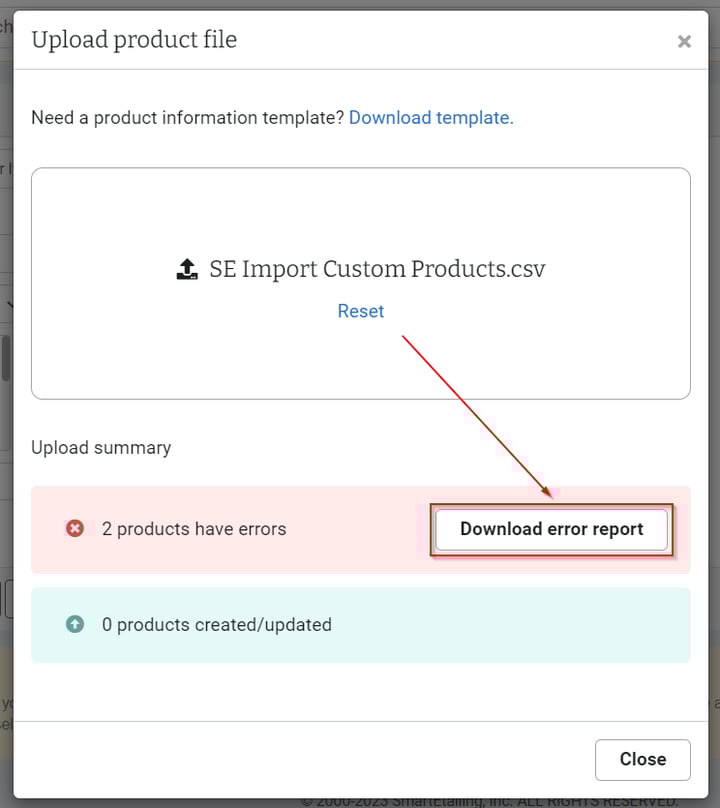Close the Upload product file dialog
The height and width of the screenshot is (808, 720).
(642, 759)
